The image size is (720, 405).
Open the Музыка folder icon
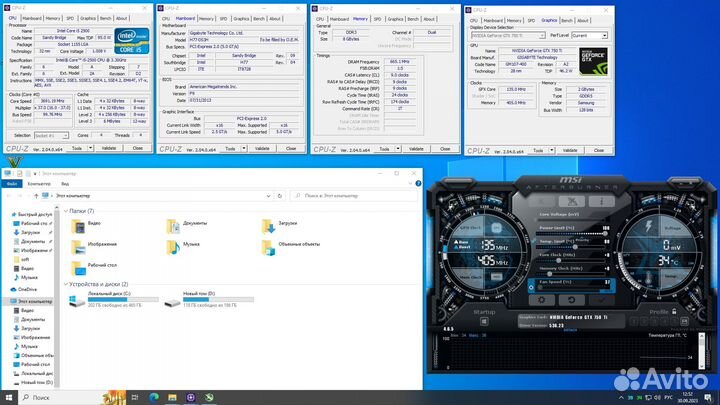[173, 248]
